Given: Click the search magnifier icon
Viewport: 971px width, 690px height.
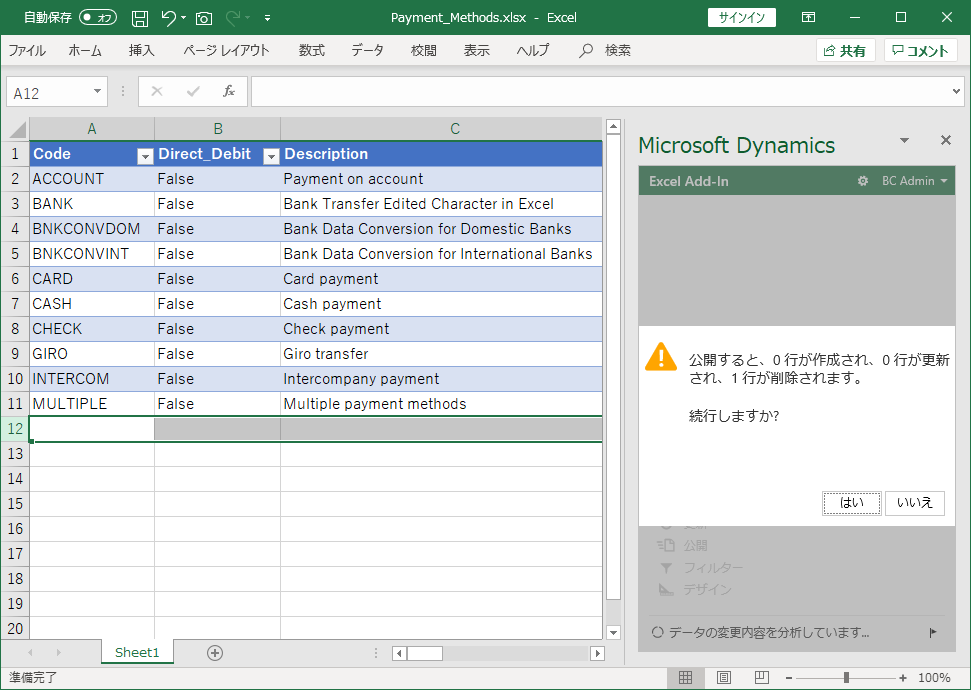Looking at the screenshot, I should pos(585,51).
